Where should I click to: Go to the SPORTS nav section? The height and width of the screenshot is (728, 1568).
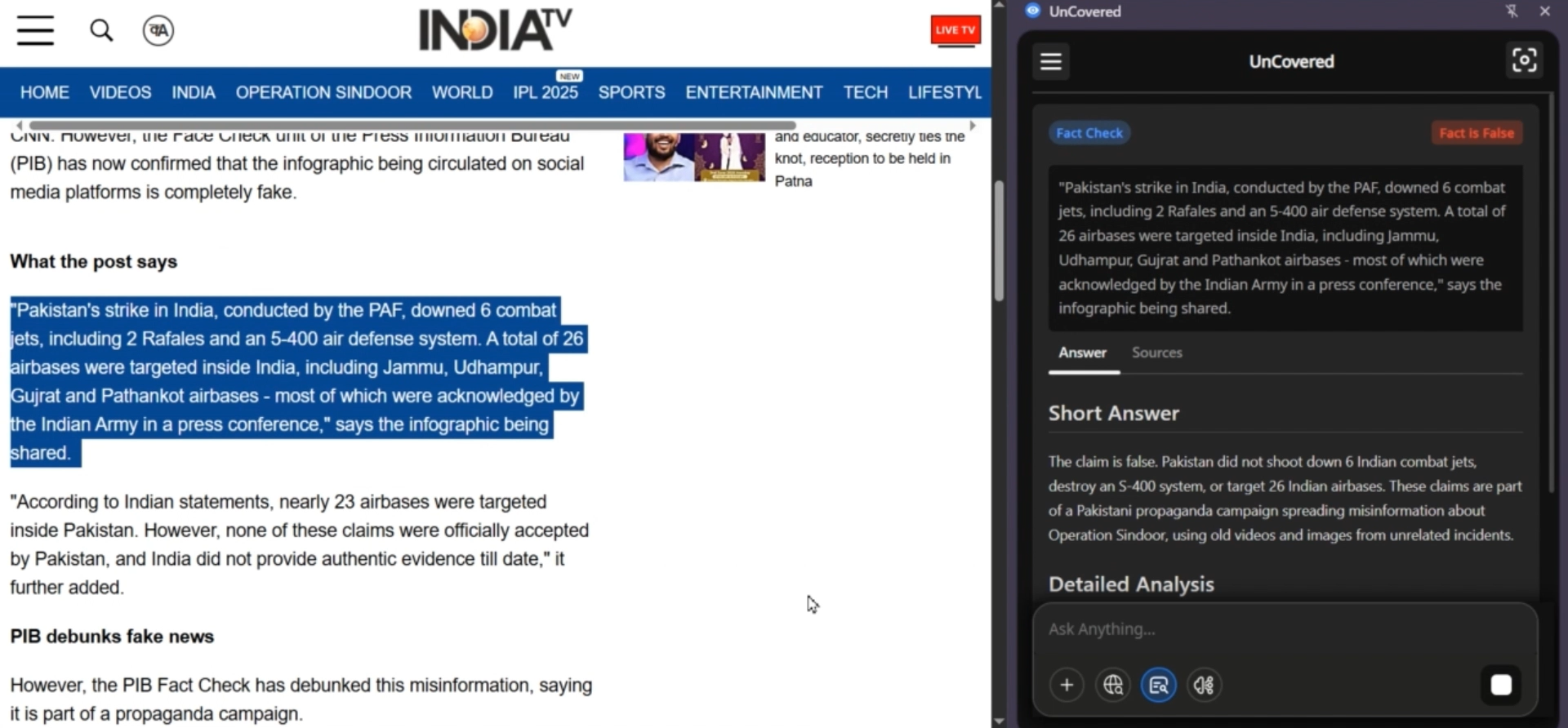[x=631, y=92]
